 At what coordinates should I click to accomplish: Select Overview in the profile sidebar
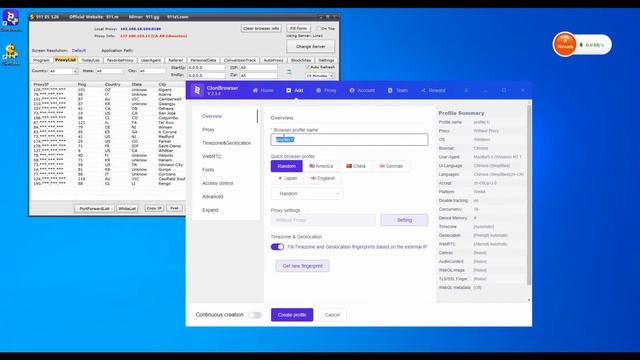pyautogui.click(x=212, y=116)
